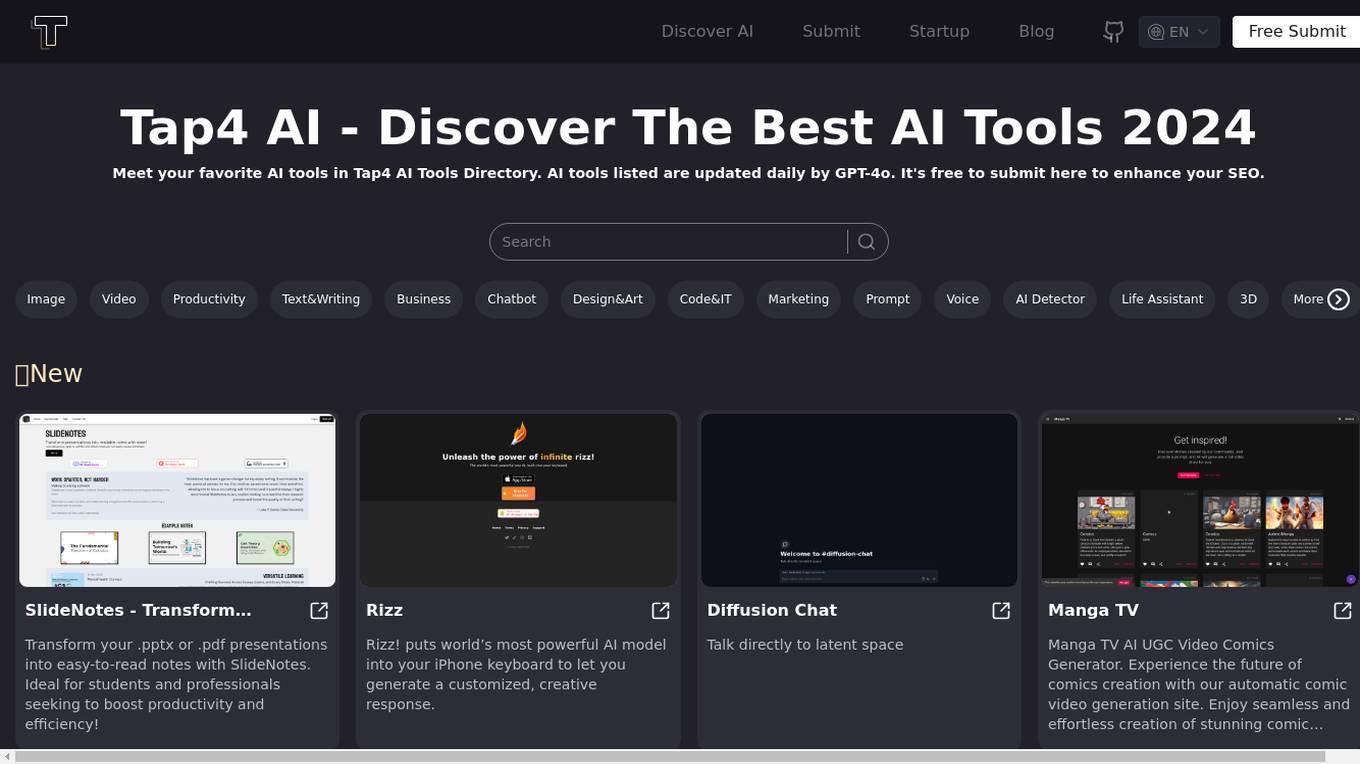The width and height of the screenshot is (1360, 764).
Task: Click the Rizz card title
Action: click(x=384, y=610)
